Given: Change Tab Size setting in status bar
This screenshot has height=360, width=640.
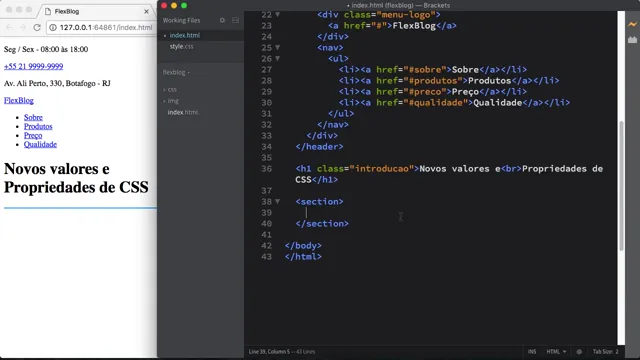Looking at the screenshot, I should (x=605, y=351).
